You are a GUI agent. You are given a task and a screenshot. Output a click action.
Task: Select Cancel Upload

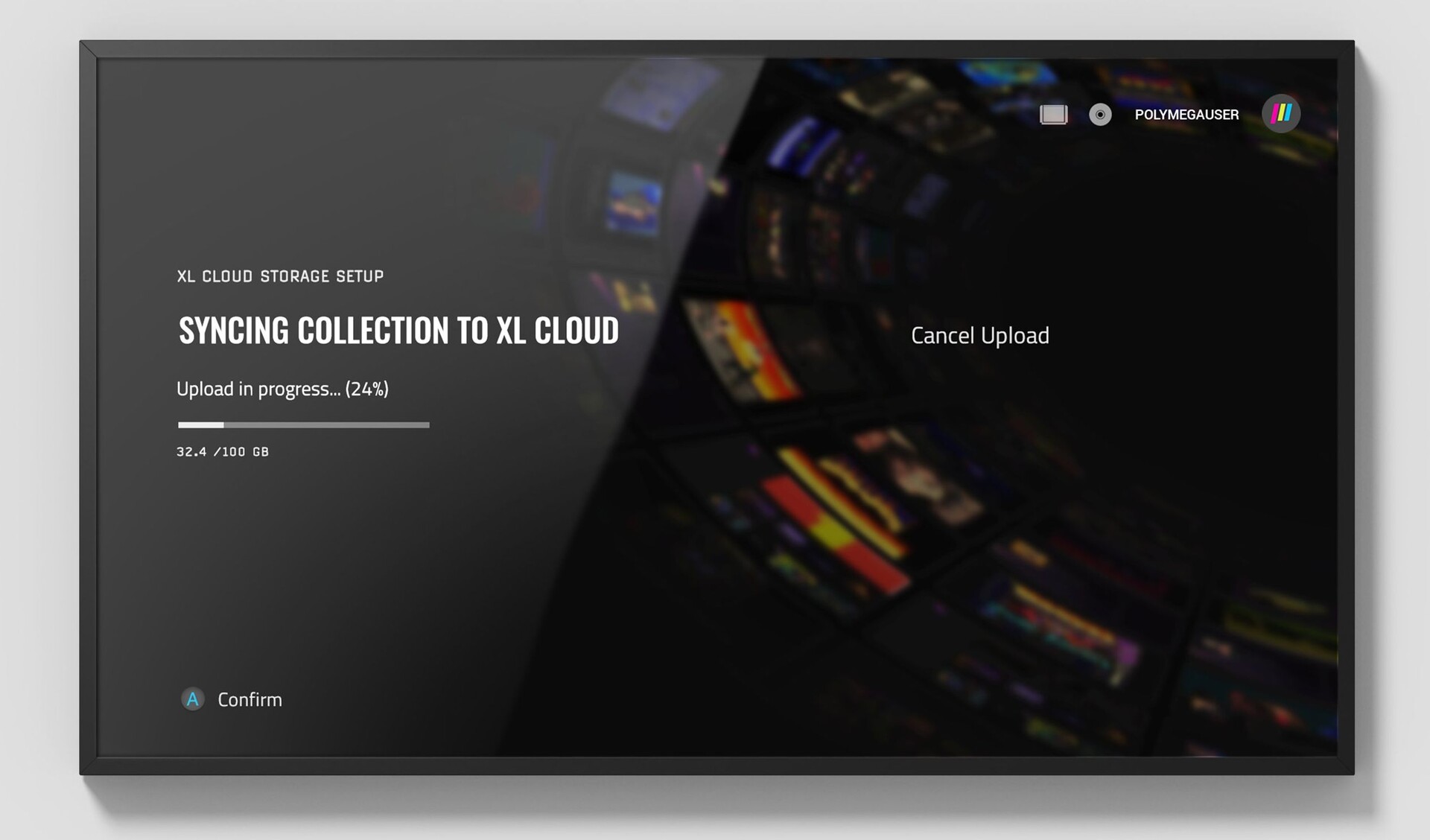pos(979,335)
